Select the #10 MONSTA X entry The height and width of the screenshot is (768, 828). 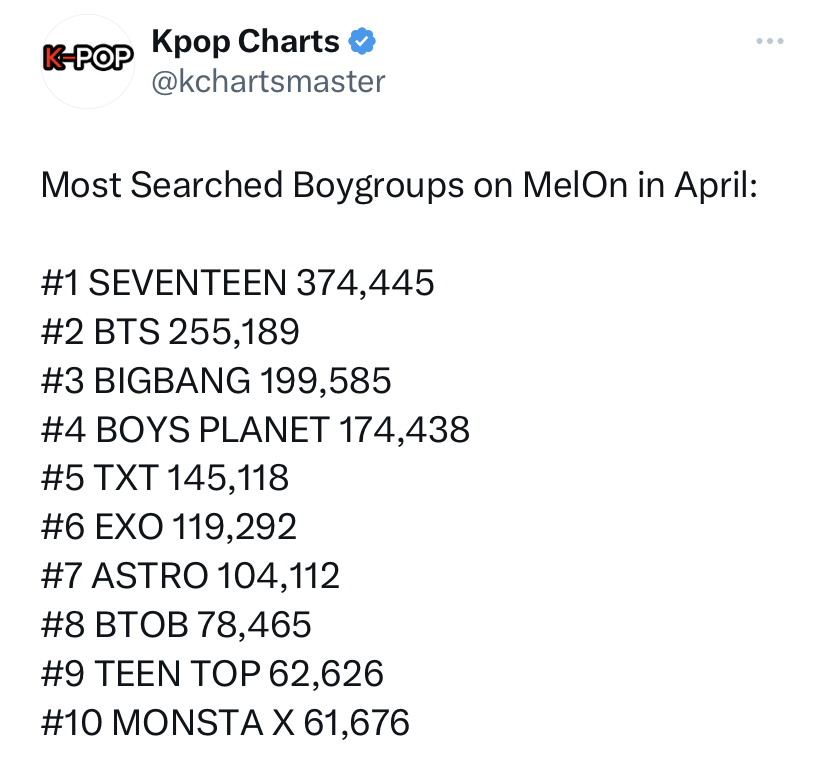(225, 723)
